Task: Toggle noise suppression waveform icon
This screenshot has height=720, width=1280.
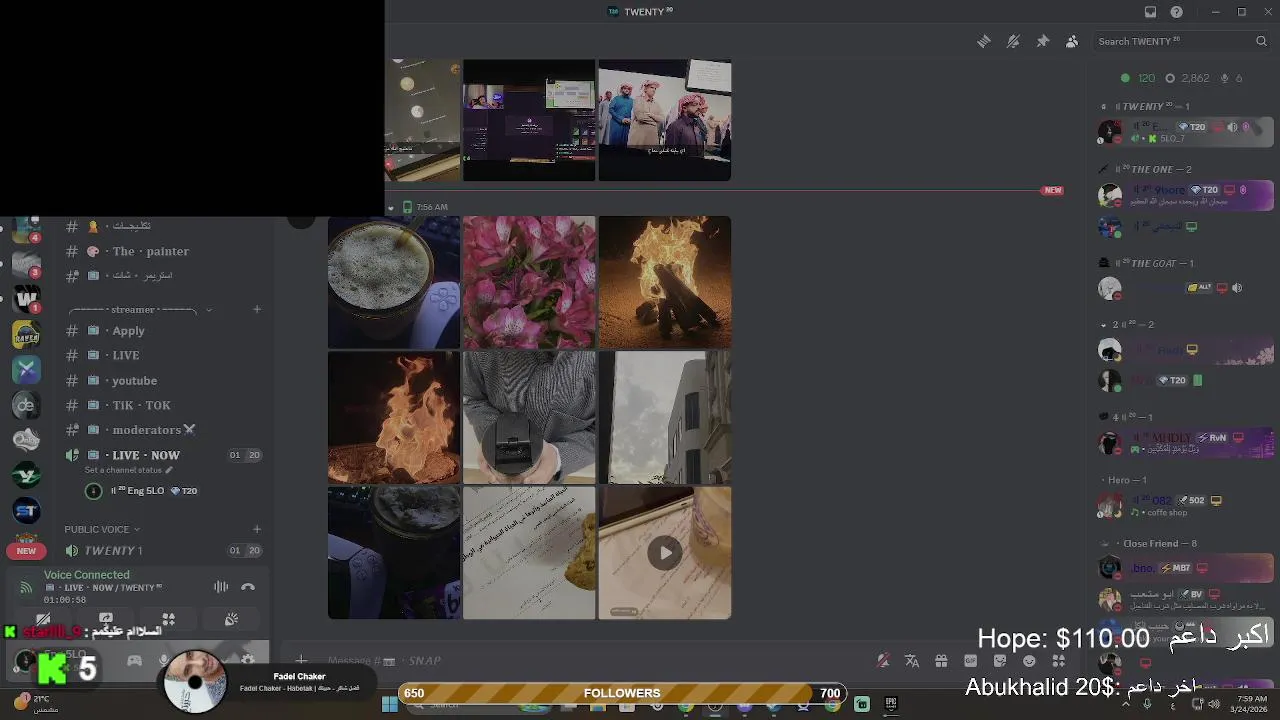Action: tap(221, 587)
